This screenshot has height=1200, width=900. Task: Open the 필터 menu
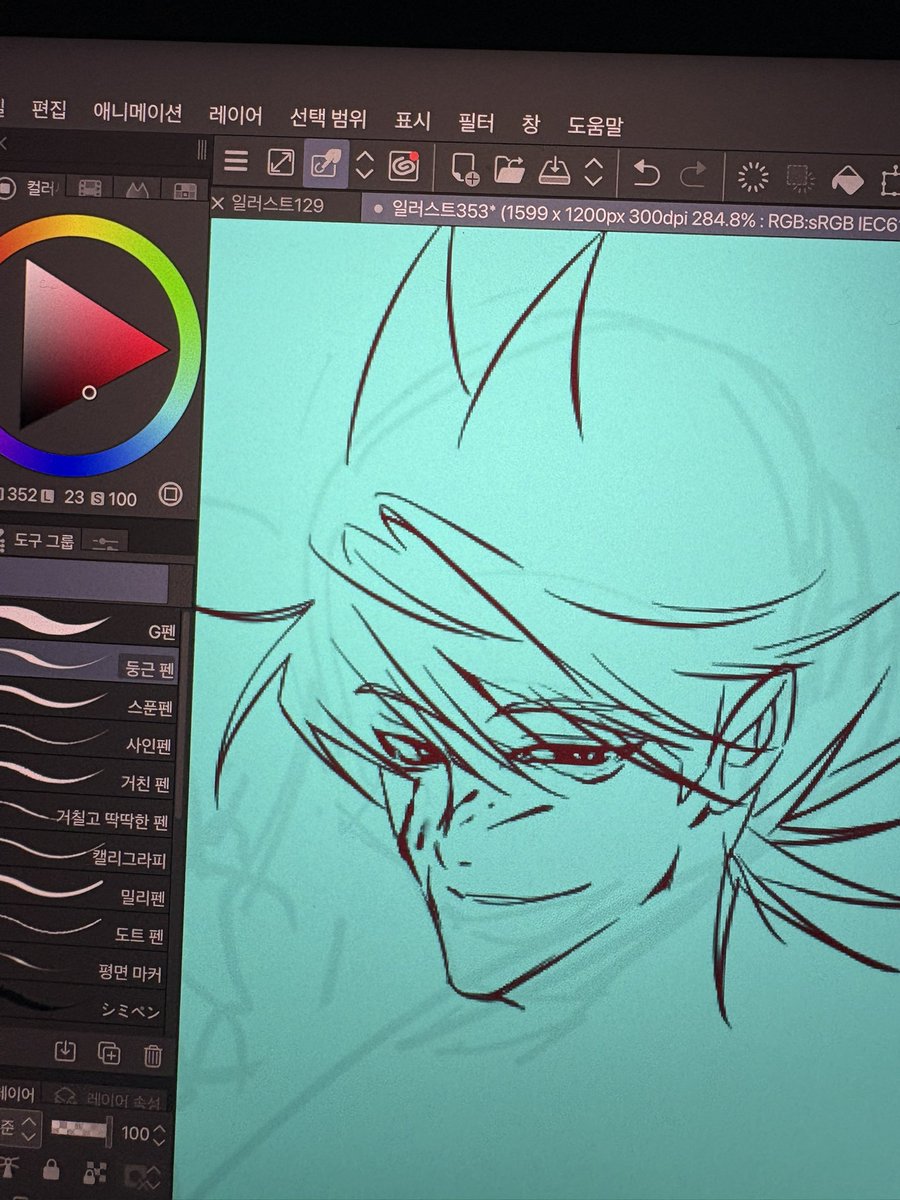point(476,123)
